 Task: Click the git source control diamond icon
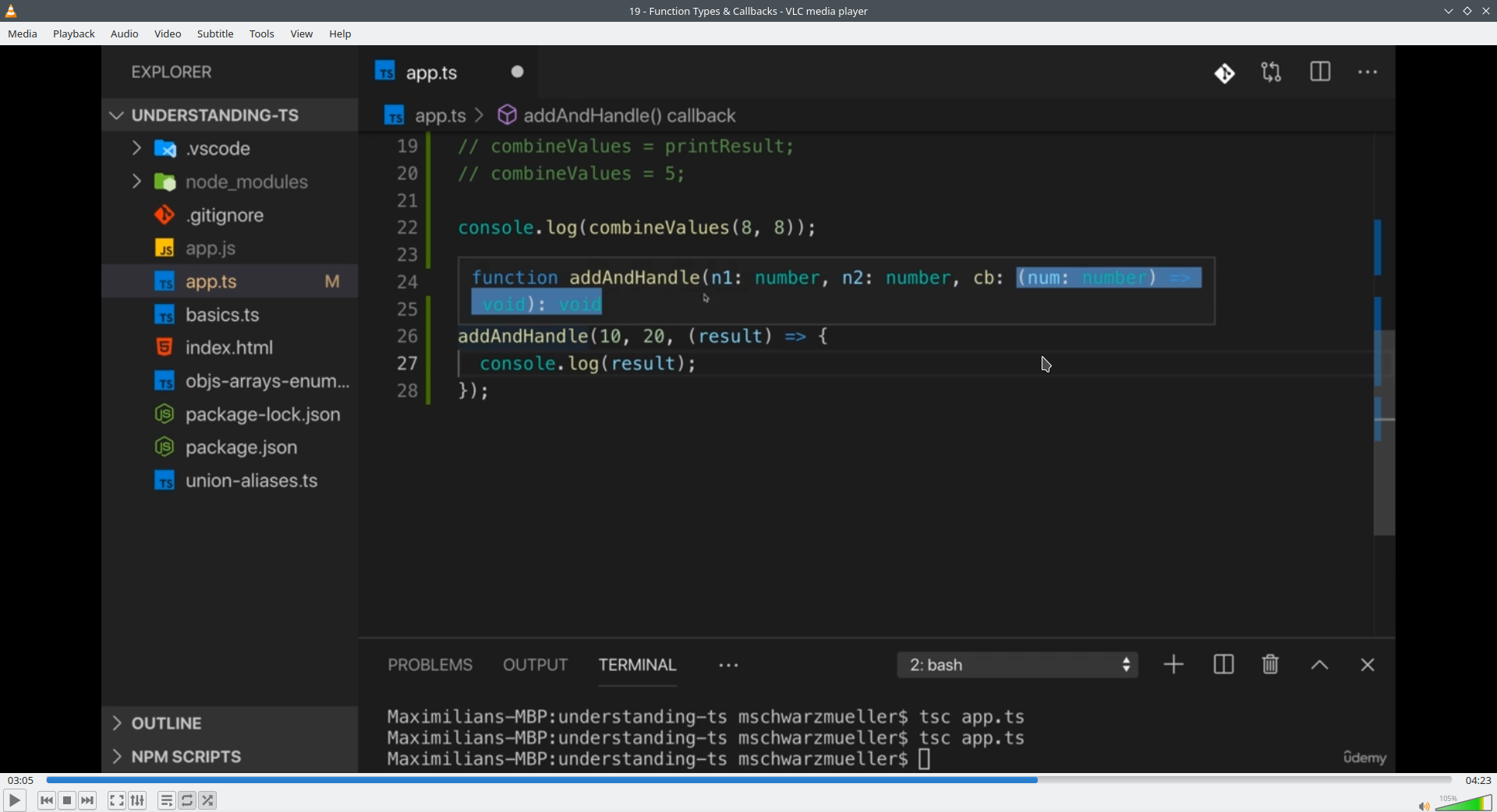click(1225, 73)
